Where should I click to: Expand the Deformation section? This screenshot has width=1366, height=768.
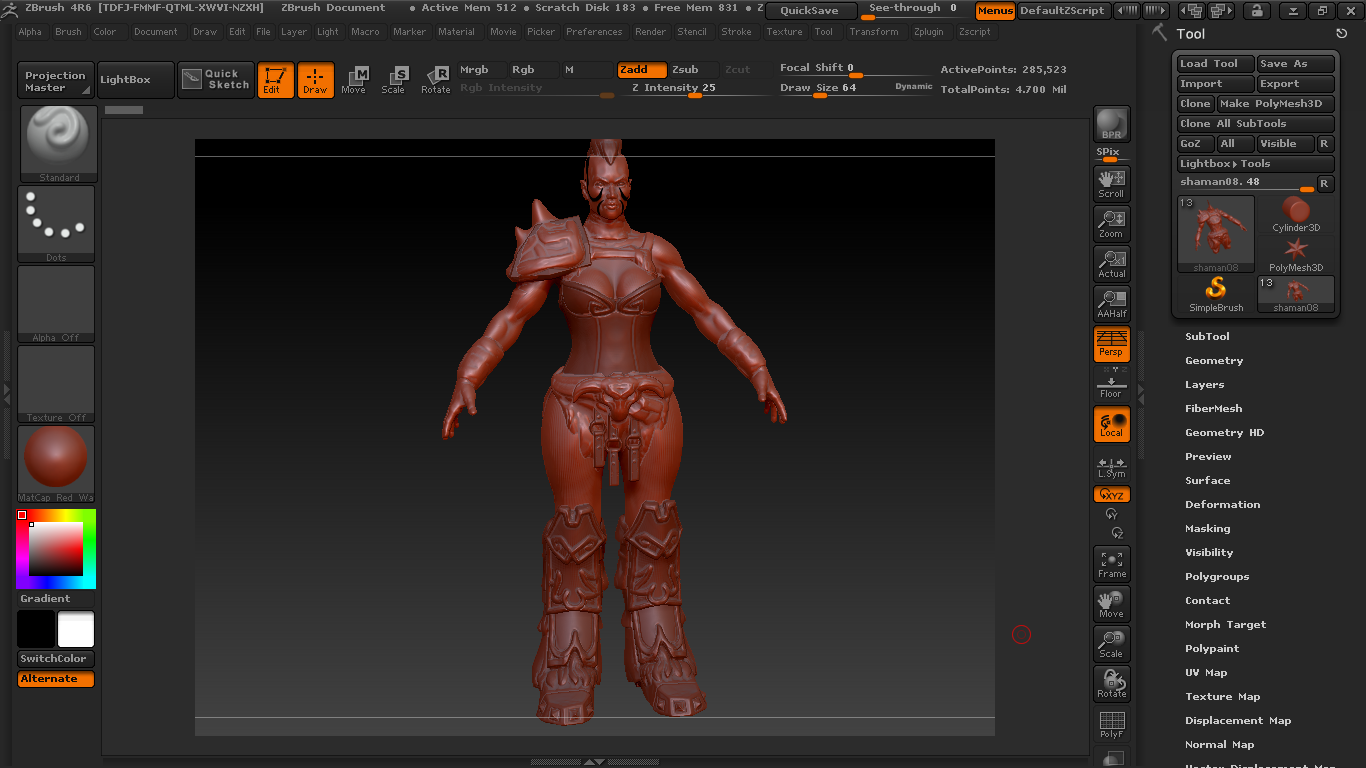coord(1222,505)
